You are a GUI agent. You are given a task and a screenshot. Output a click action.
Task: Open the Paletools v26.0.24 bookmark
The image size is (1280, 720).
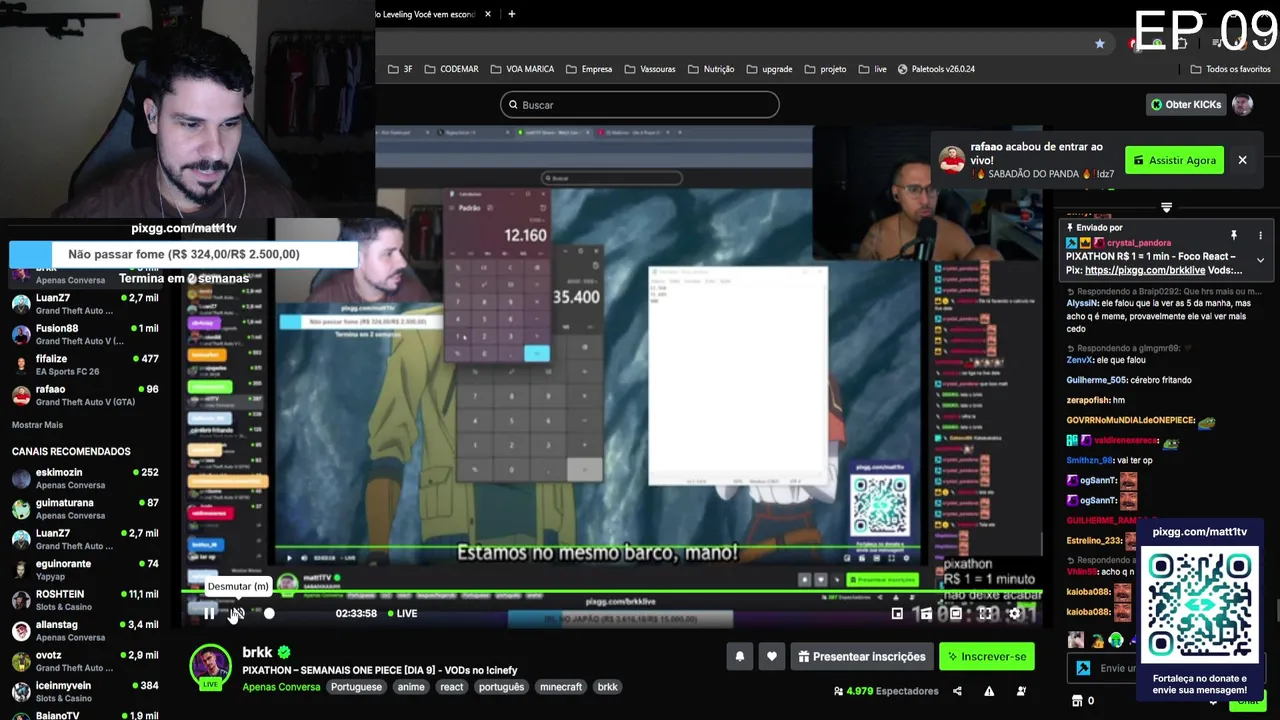point(936,69)
